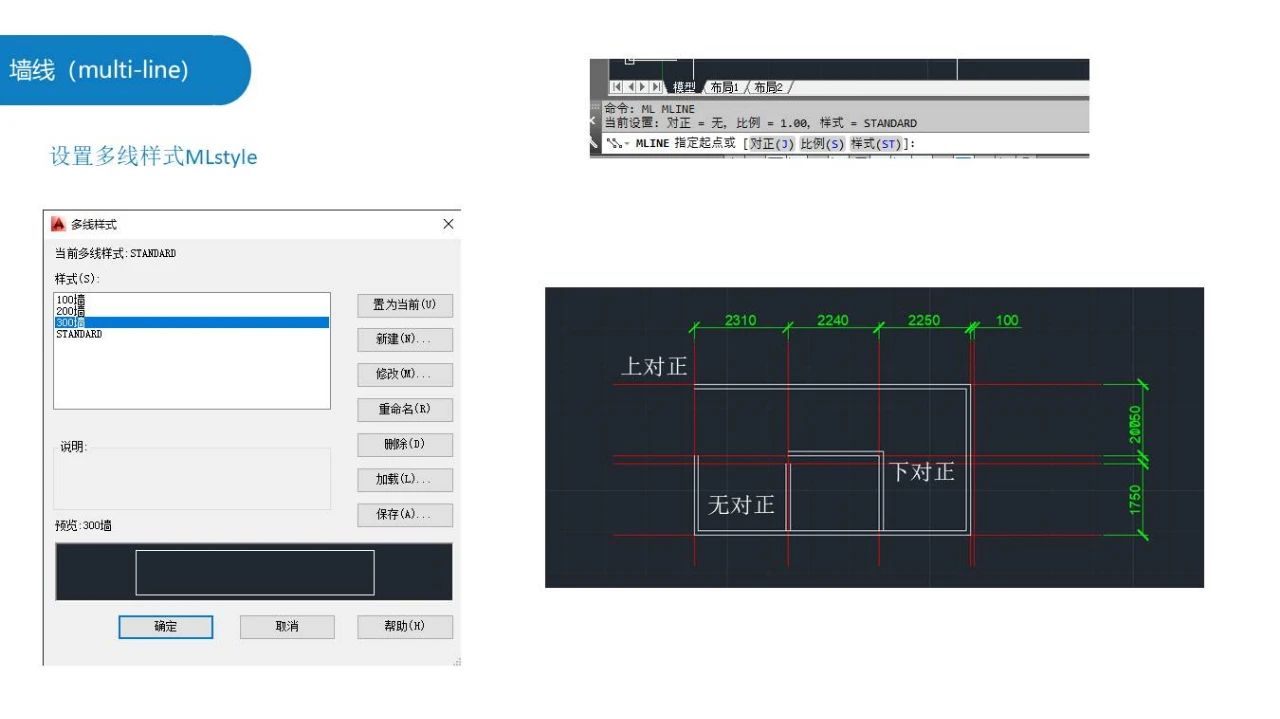Click the 下对正 label in drawing
Image resolution: width=1280 pixels, height=719 pixels.
(922, 471)
